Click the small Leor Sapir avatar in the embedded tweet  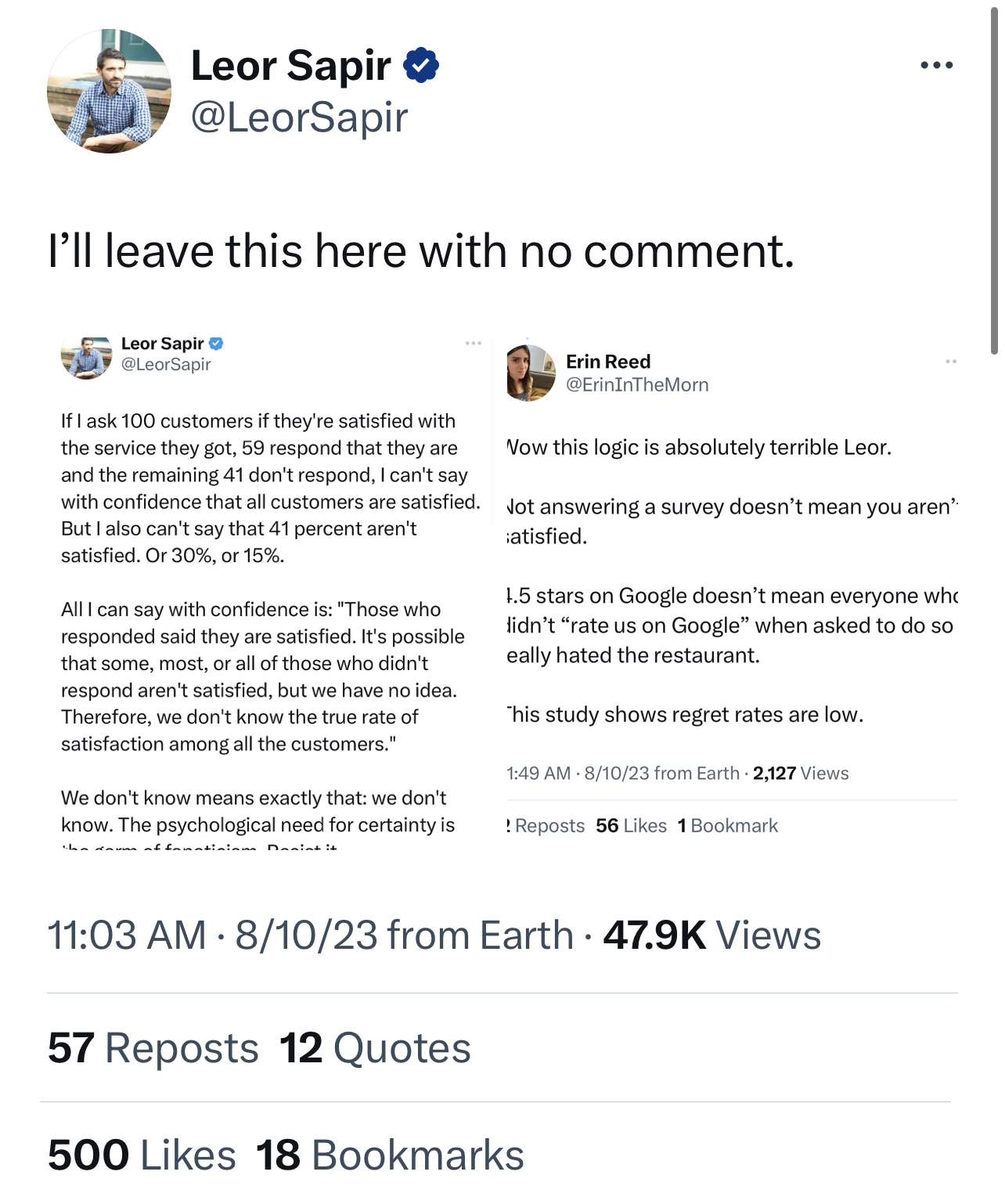coord(86,358)
